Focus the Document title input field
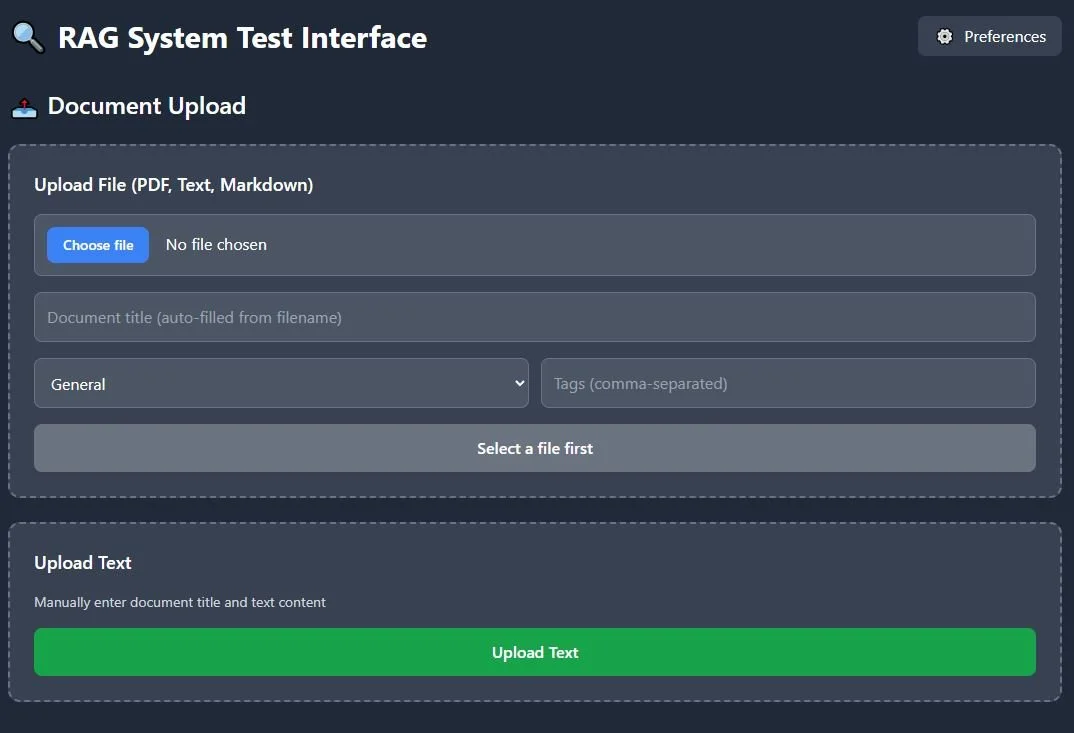Screen dimensions: 1074x733 point(534,318)
